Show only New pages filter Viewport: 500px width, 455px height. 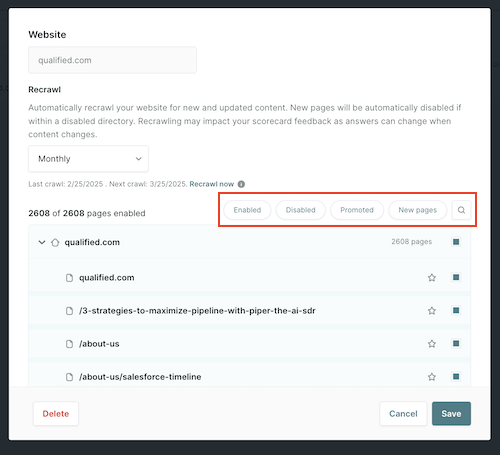tap(417, 210)
